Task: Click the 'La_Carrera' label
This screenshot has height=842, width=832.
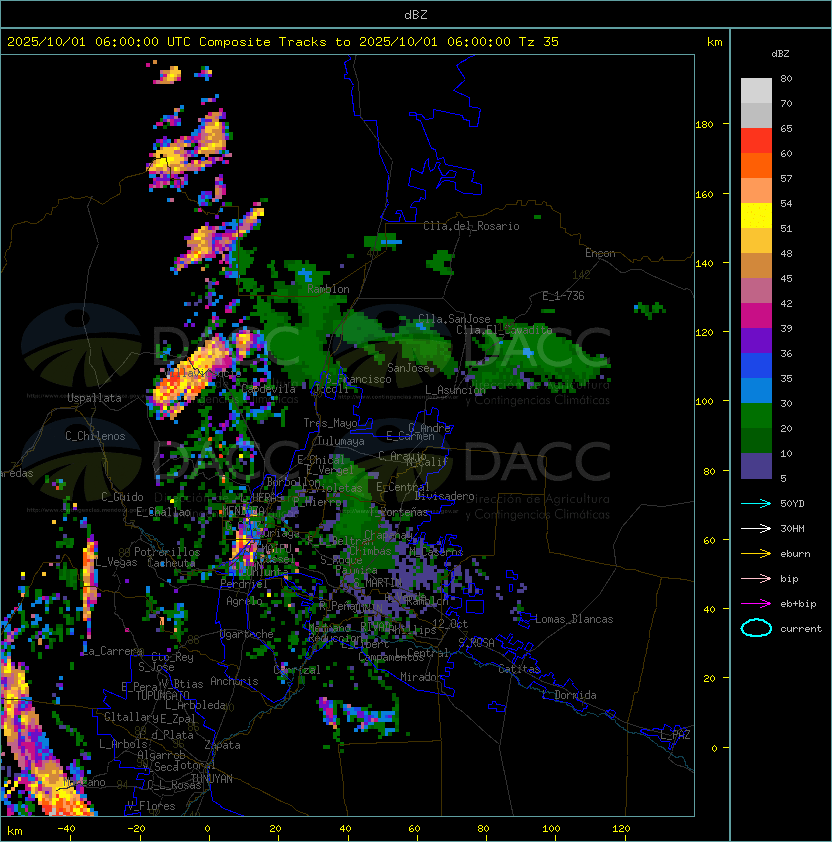Action: tap(113, 651)
